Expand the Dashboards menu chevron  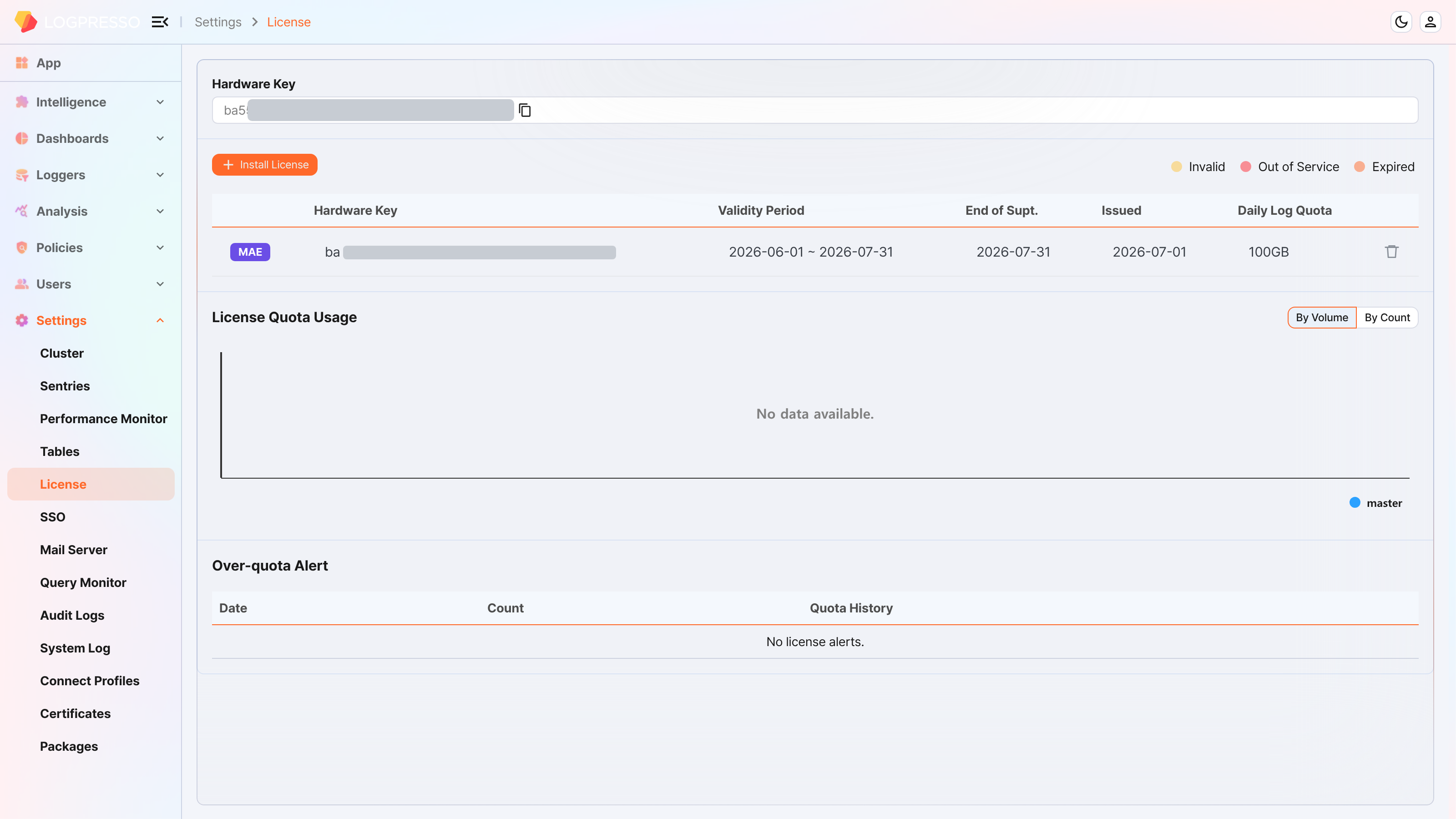(x=160, y=138)
